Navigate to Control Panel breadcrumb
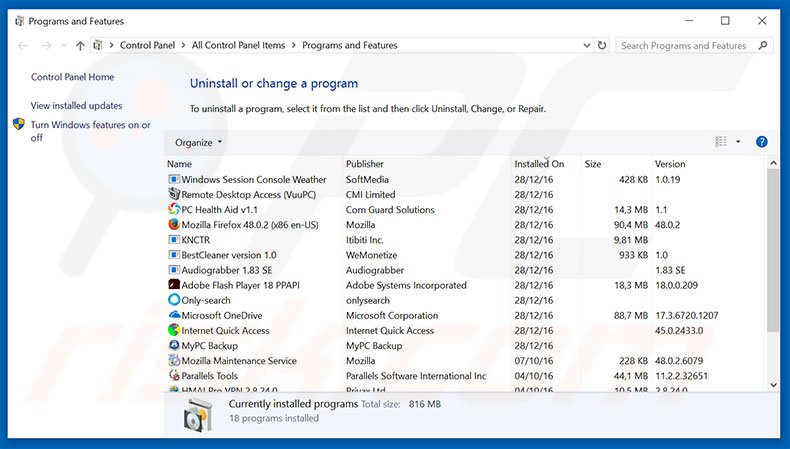The width and height of the screenshot is (790, 449). point(147,45)
